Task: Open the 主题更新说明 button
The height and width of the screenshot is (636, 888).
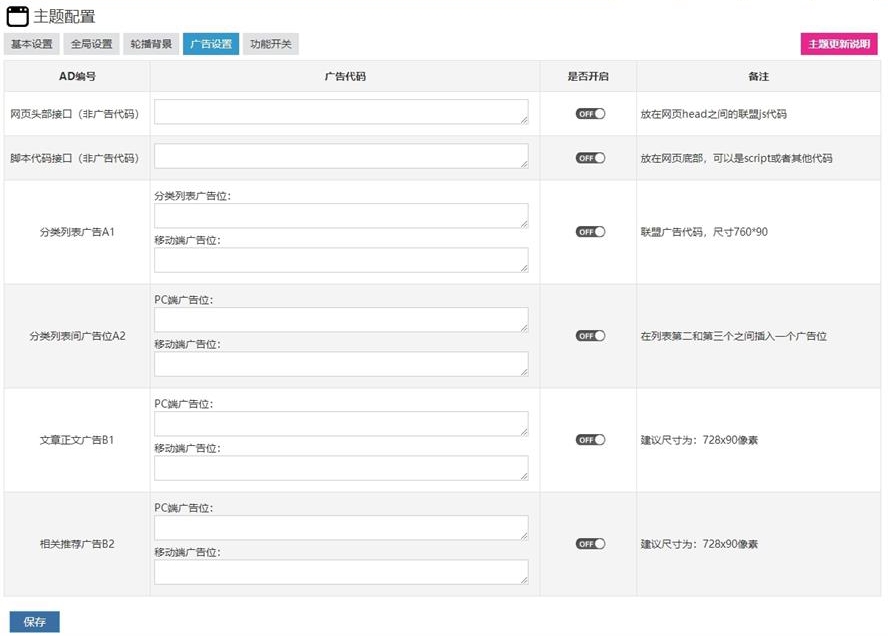Action: pyautogui.click(x=839, y=44)
